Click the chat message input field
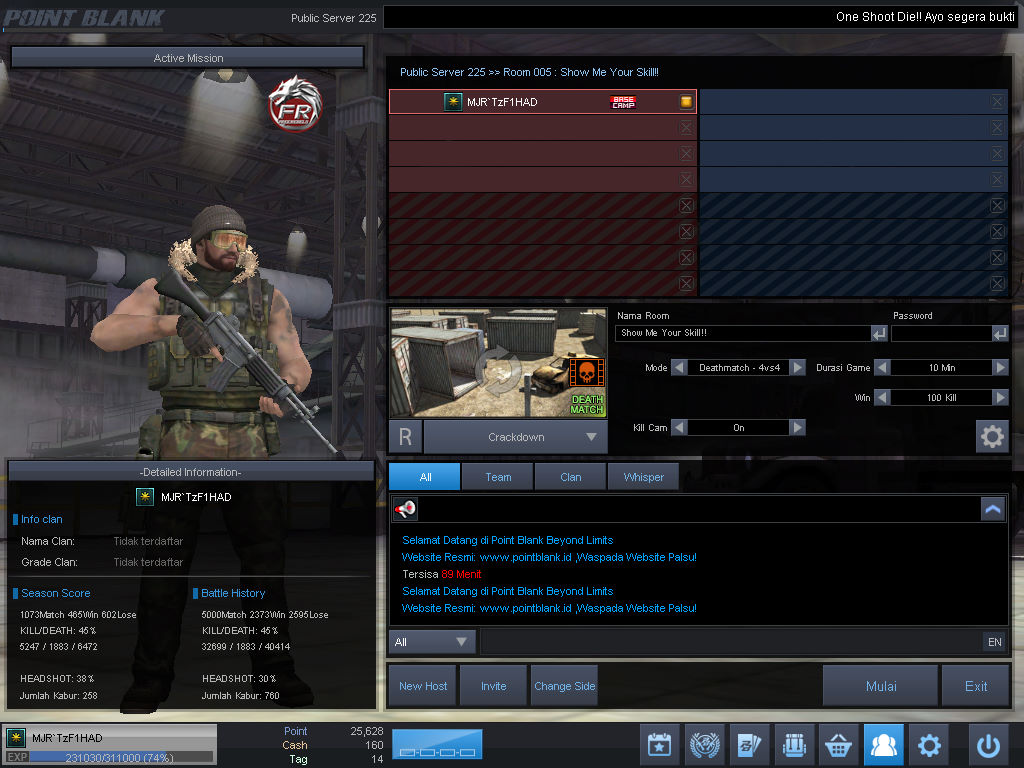This screenshot has width=1024, height=768. (x=731, y=642)
